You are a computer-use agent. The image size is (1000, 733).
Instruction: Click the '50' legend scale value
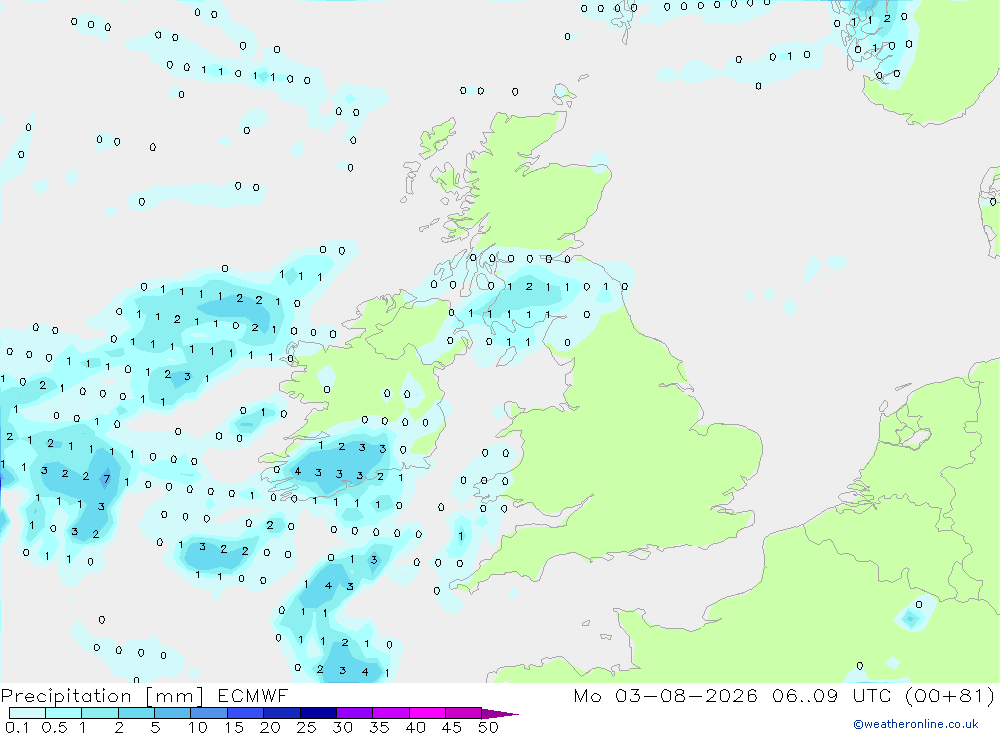pos(489,727)
